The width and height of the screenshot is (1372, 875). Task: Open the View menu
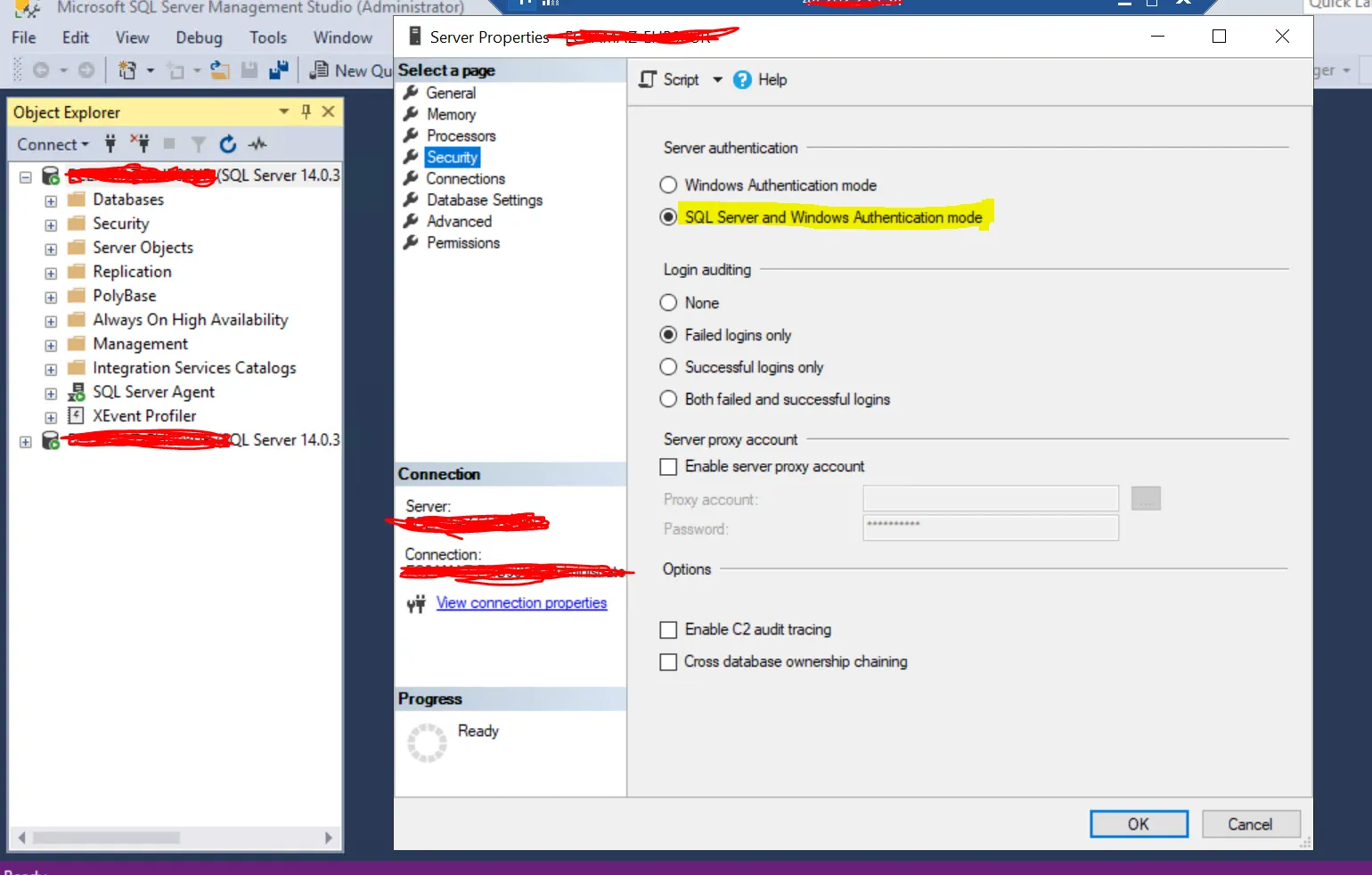coord(132,37)
